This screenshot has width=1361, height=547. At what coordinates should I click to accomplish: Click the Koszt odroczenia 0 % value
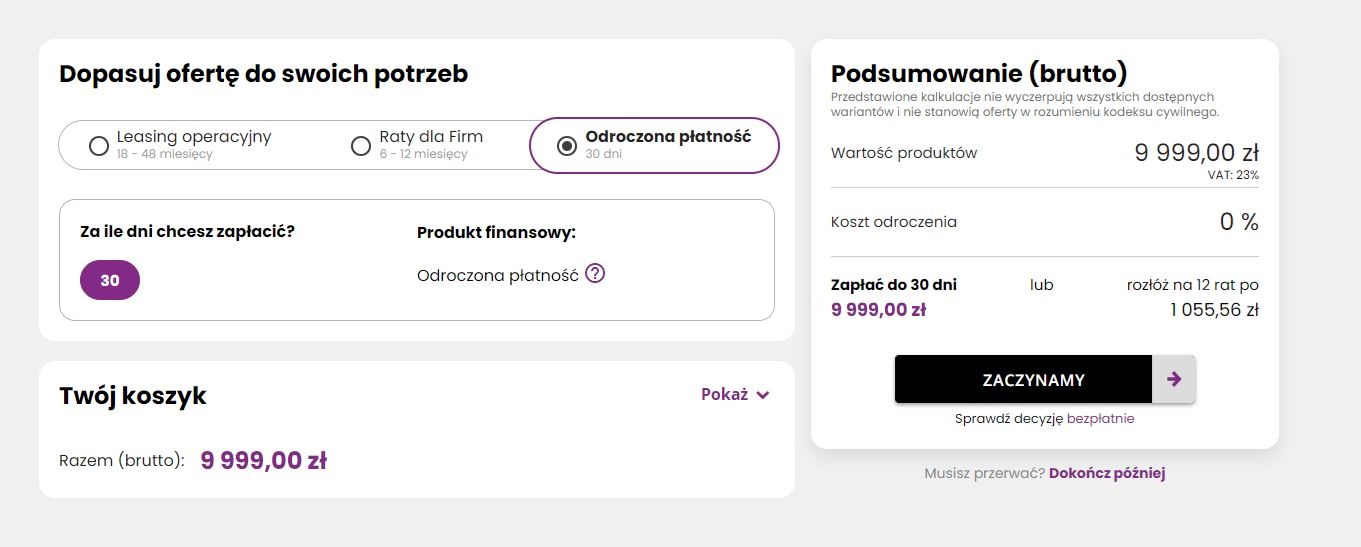(1239, 222)
